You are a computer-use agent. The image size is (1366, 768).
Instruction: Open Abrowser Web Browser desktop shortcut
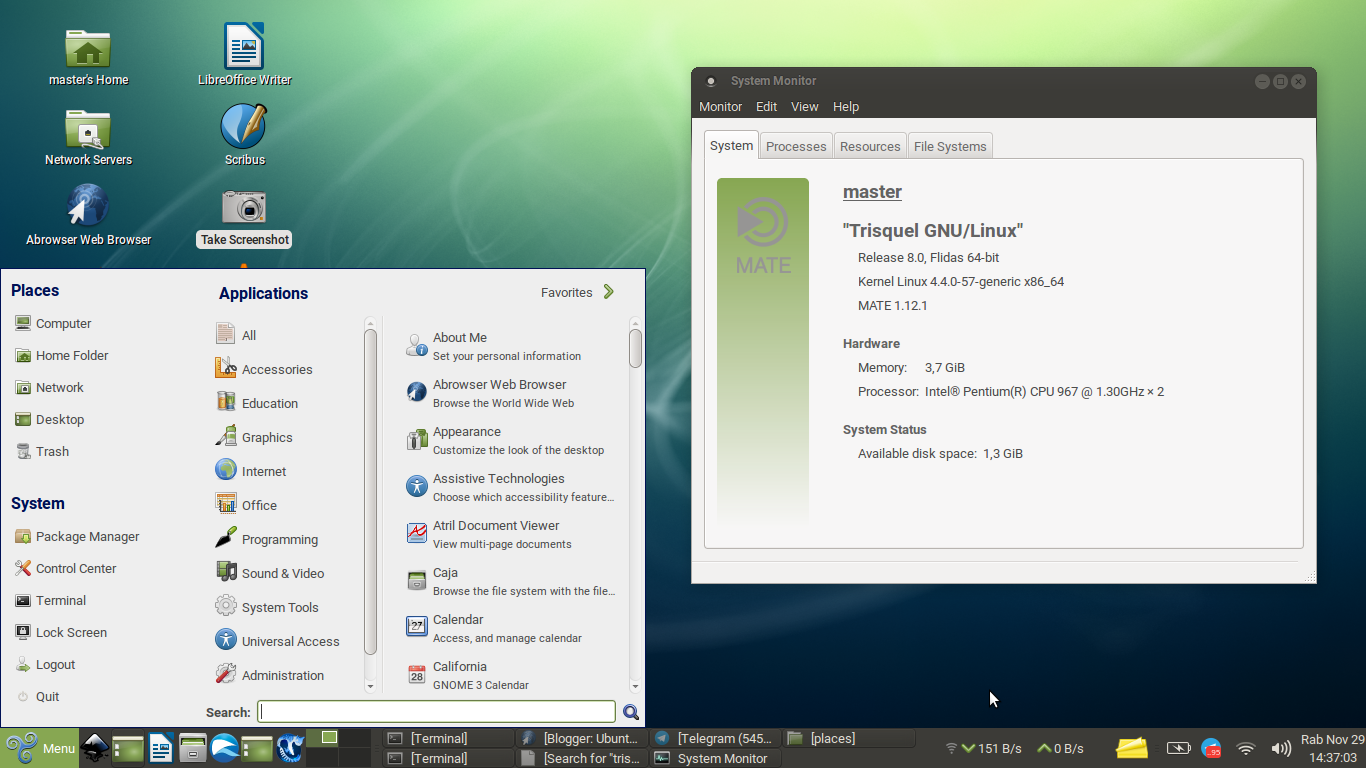[x=88, y=216]
